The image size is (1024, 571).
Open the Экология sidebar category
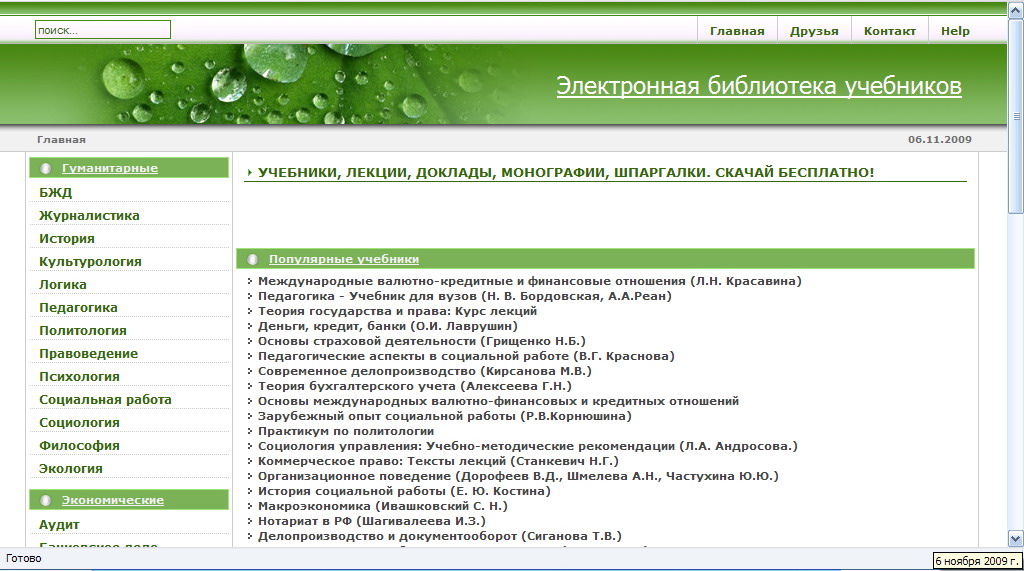click(71, 468)
